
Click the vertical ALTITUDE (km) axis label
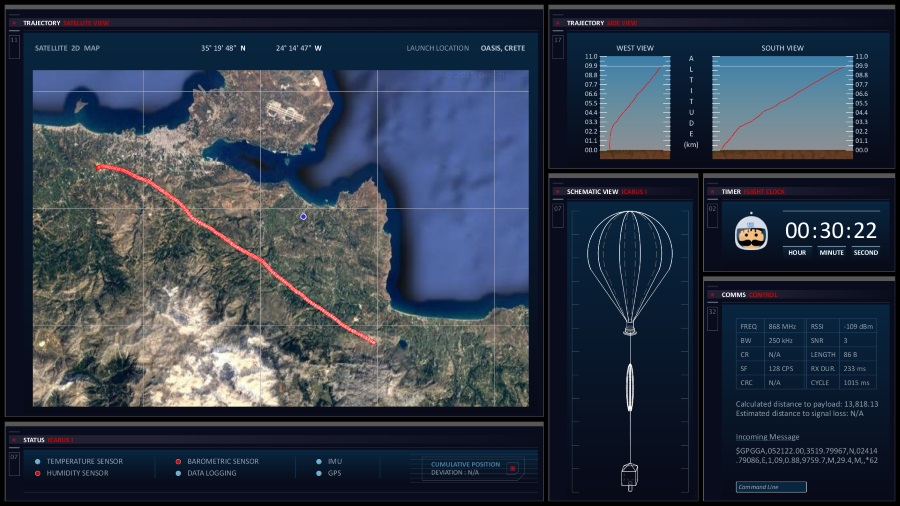[691, 102]
